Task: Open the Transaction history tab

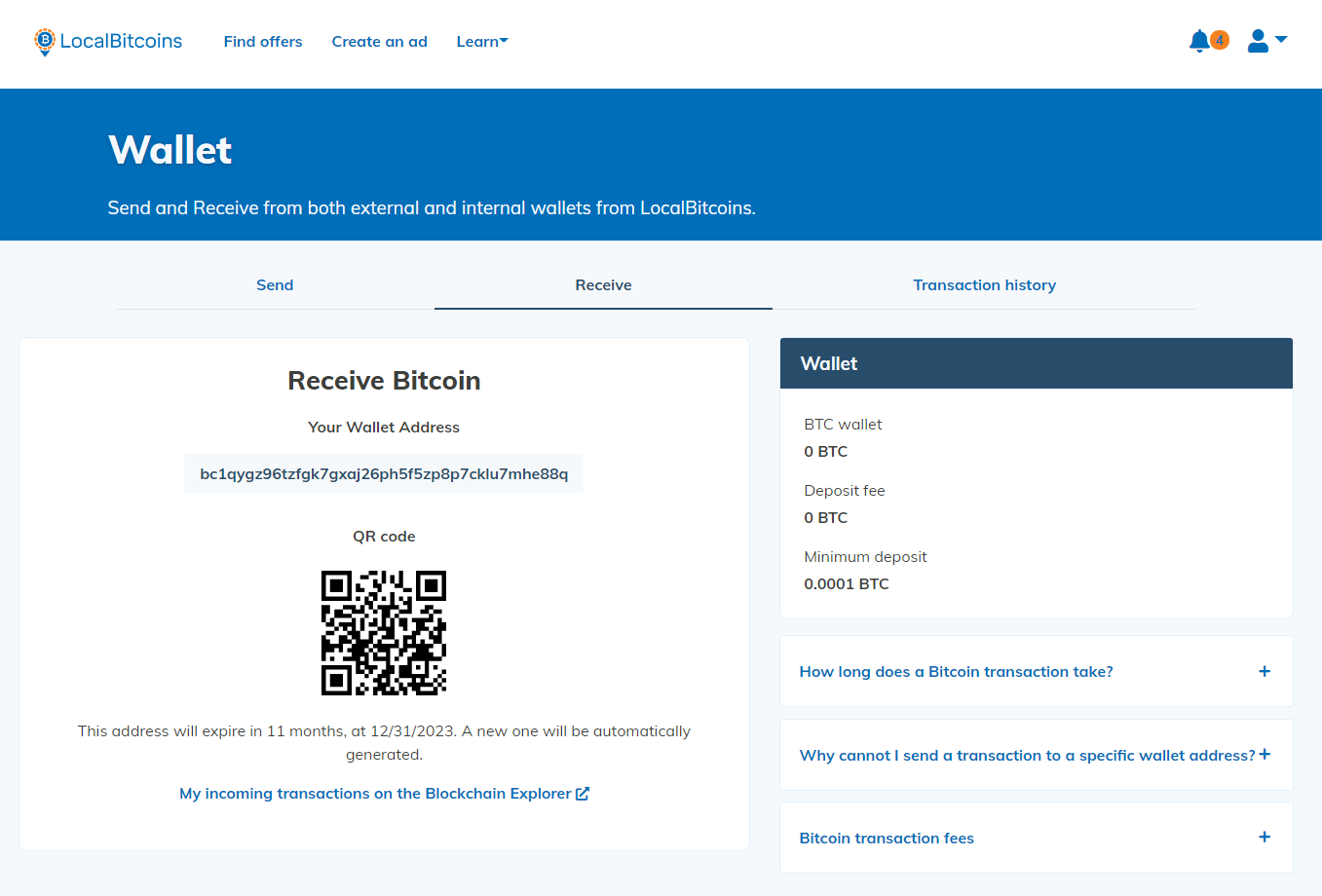Action: tap(984, 285)
